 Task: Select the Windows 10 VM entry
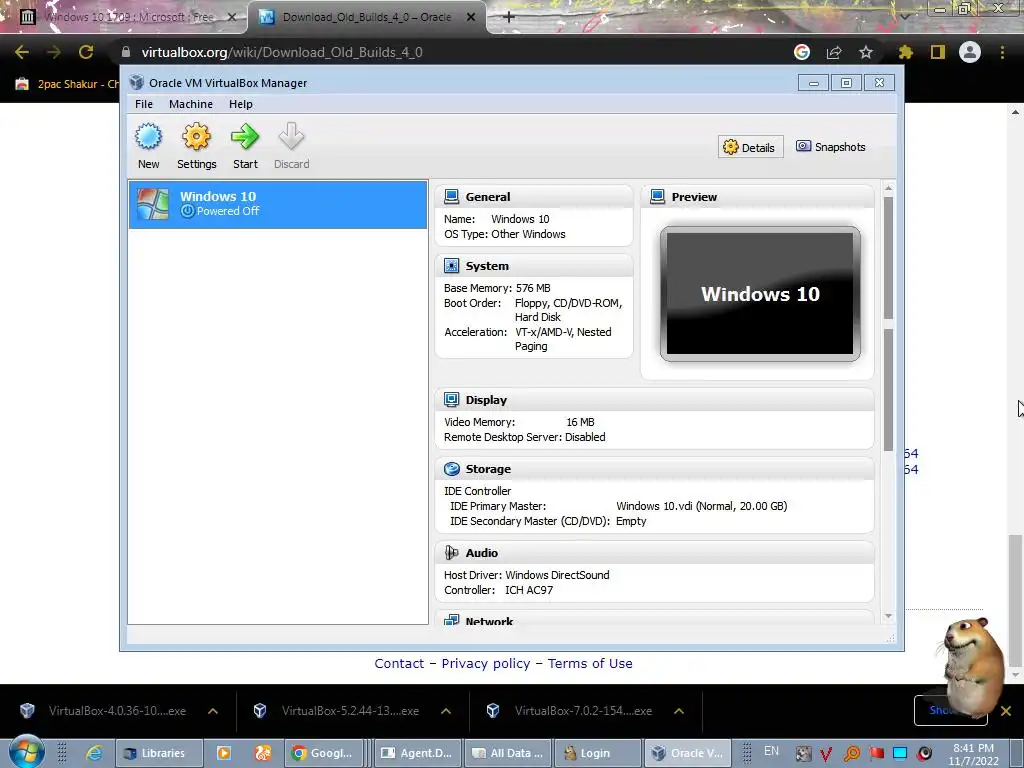point(278,204)
